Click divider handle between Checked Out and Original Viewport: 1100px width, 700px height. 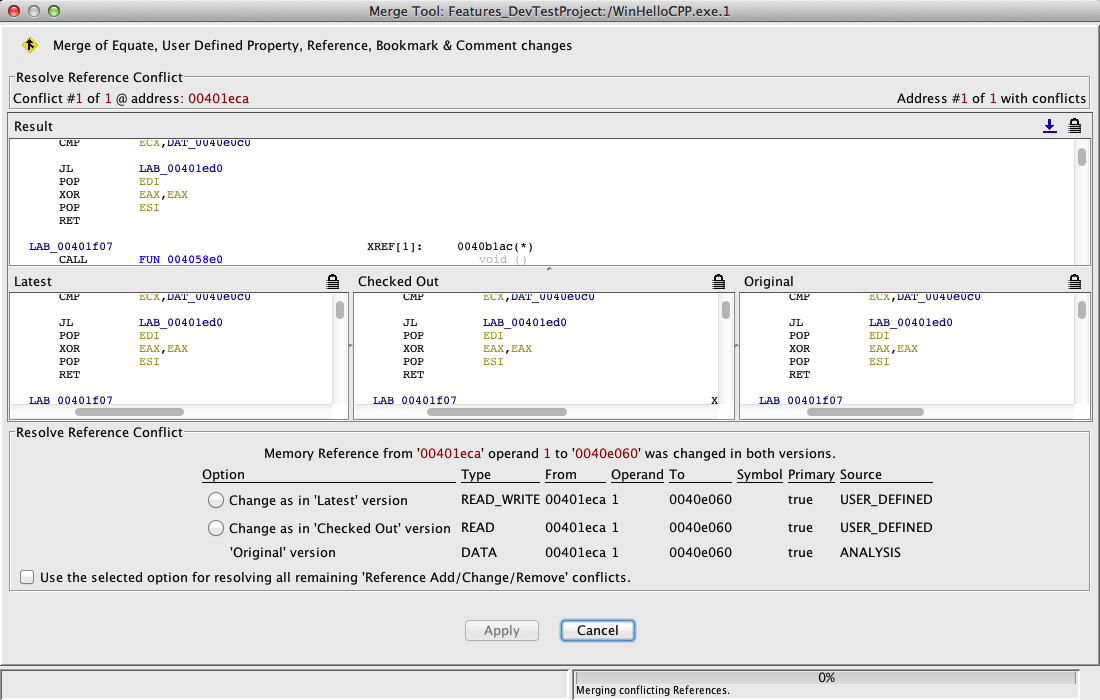(x=736, y=345)
